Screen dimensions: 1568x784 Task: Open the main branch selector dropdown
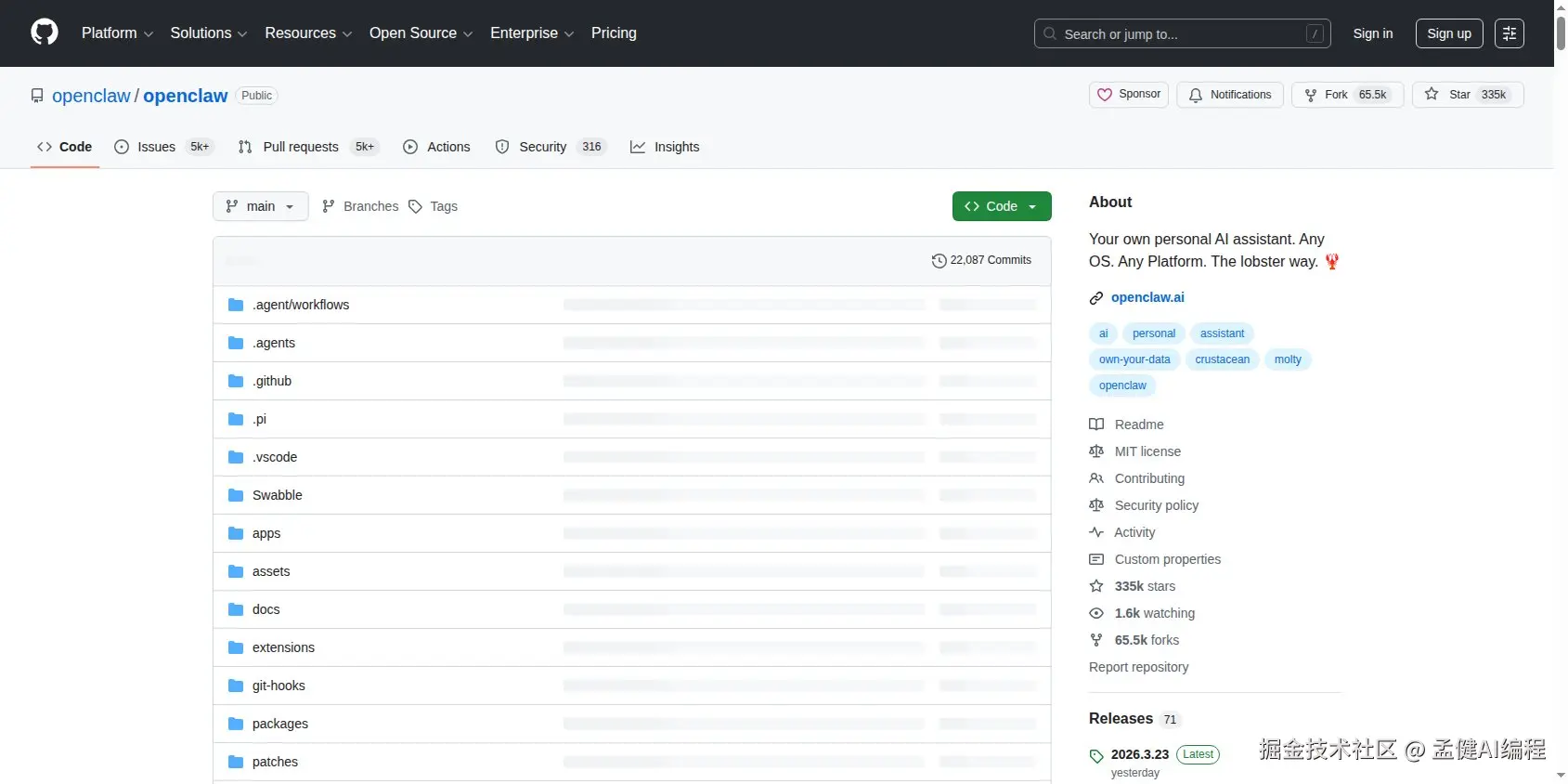tap(260, 206)
